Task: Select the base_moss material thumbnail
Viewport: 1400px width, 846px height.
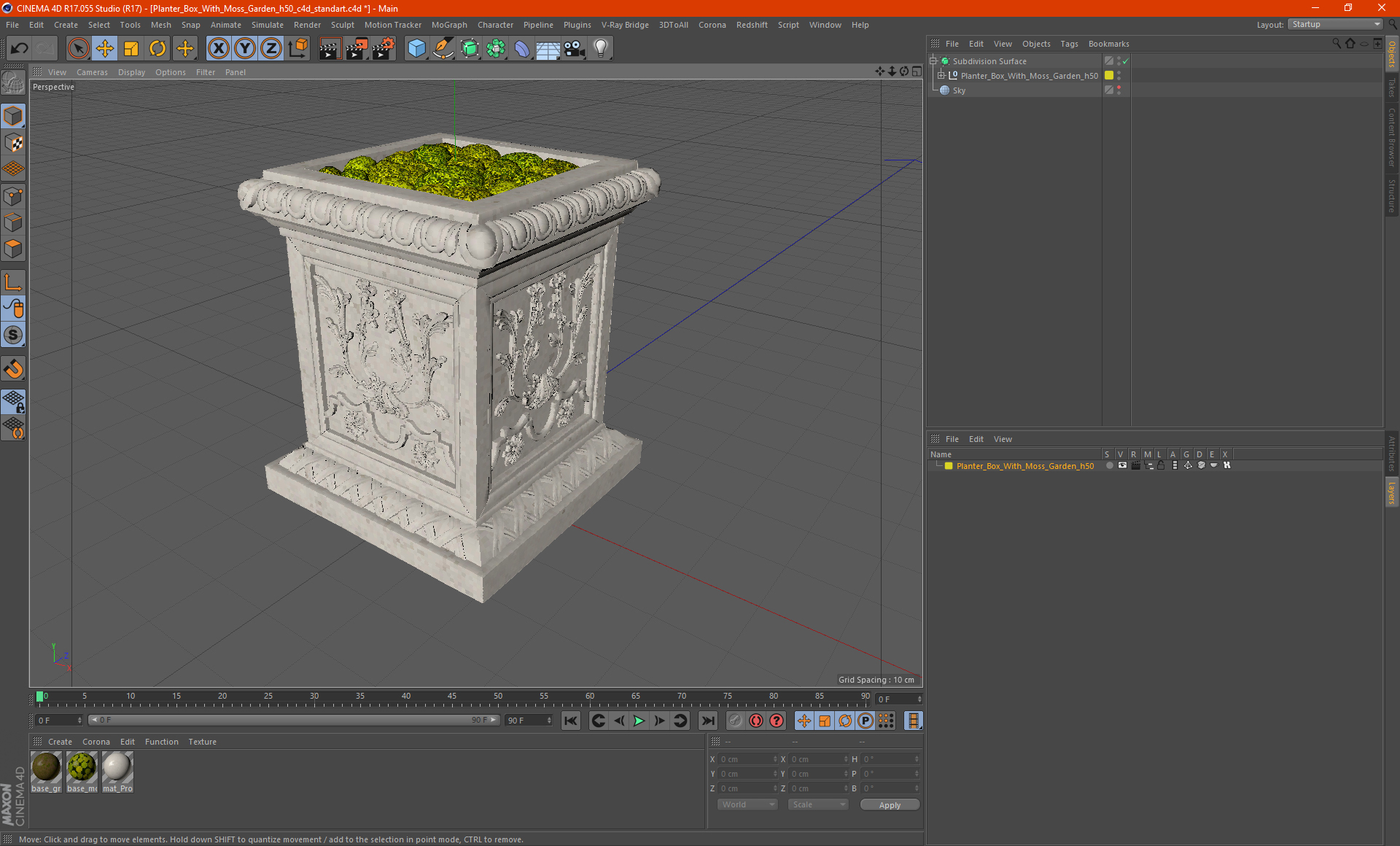Action: click(x=82, y=767)
